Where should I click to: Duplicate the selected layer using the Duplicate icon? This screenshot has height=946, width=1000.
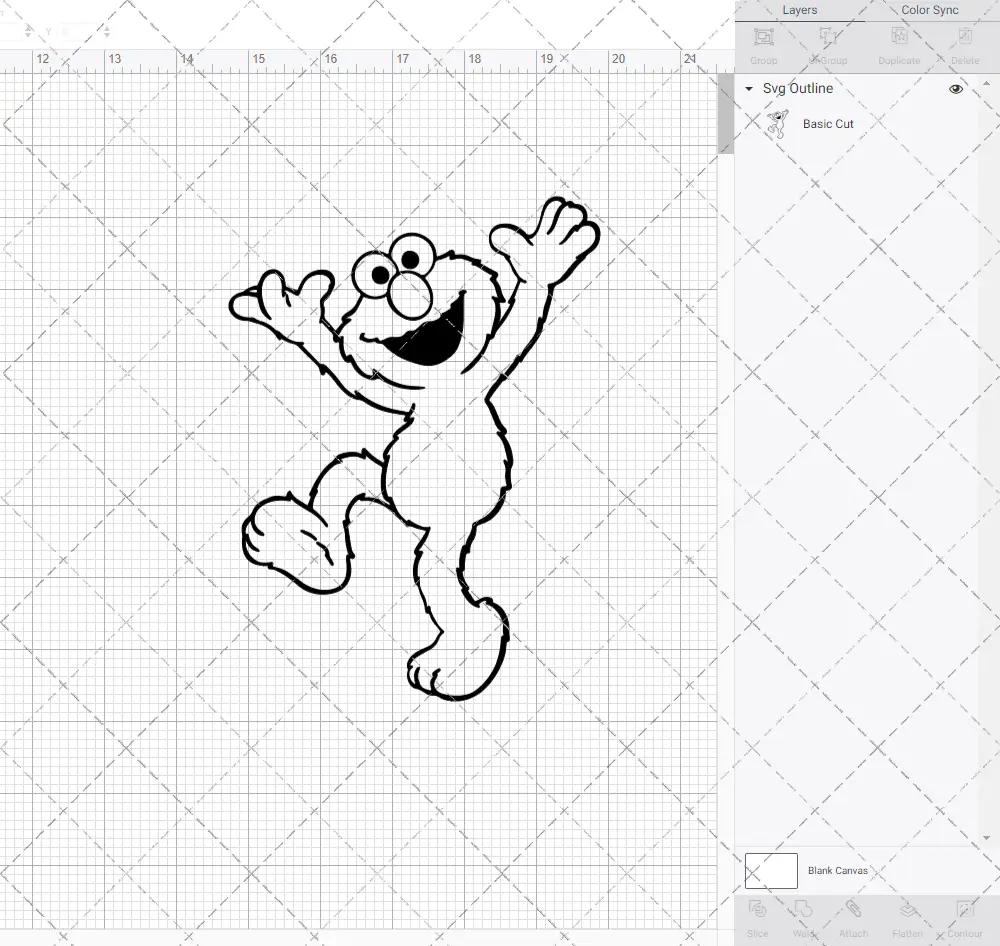(x=897, y=44)
